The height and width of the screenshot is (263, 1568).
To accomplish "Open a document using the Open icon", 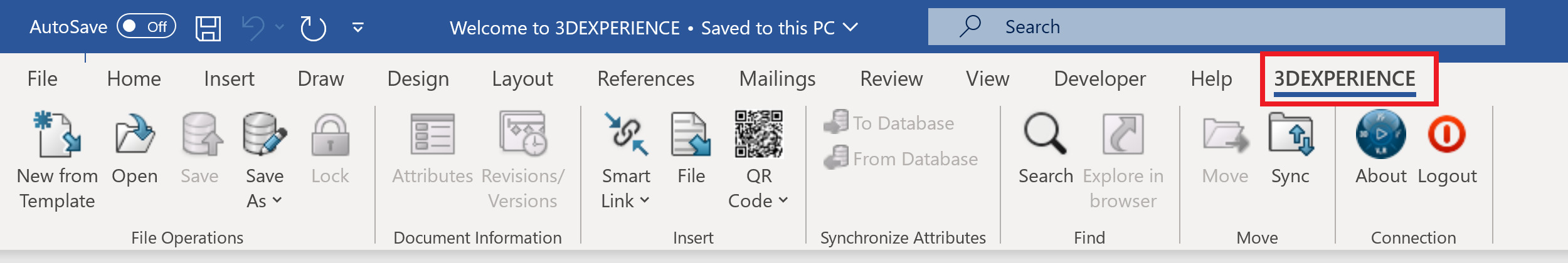I will (134, 134).
